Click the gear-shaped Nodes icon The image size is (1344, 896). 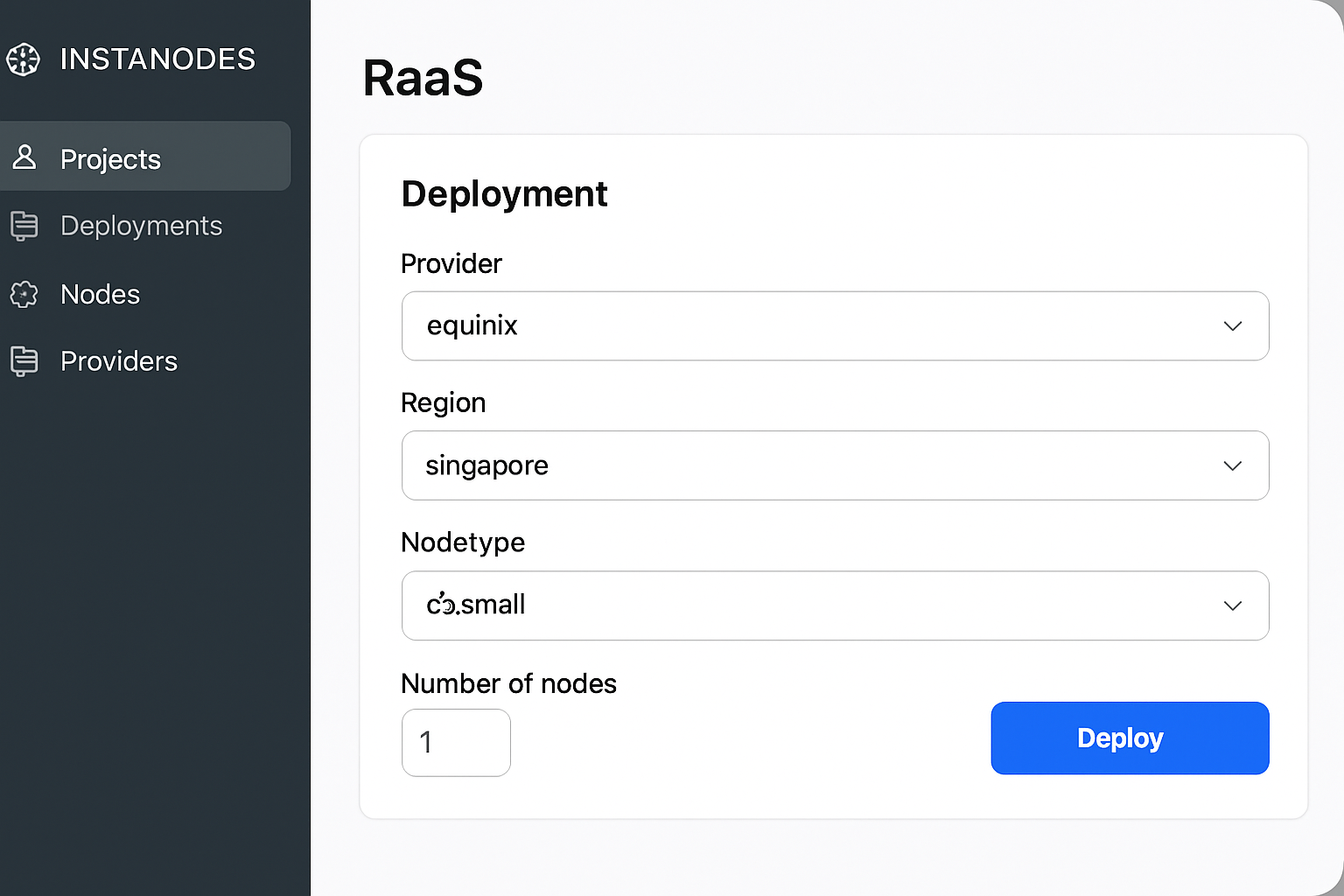click(x=24, y=295)
